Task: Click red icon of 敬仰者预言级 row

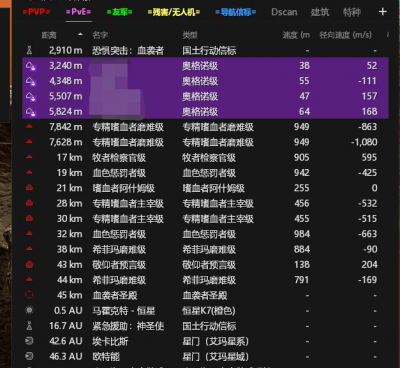Action: (x=29, y=265)
